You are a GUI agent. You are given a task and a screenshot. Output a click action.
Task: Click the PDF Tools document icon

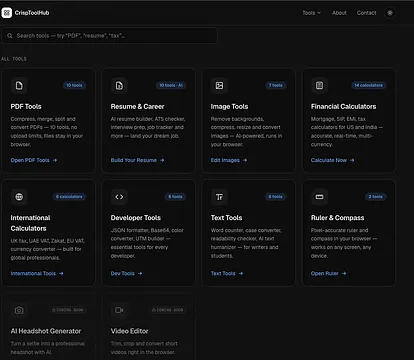pyautogui.click(x=19, y=85)
